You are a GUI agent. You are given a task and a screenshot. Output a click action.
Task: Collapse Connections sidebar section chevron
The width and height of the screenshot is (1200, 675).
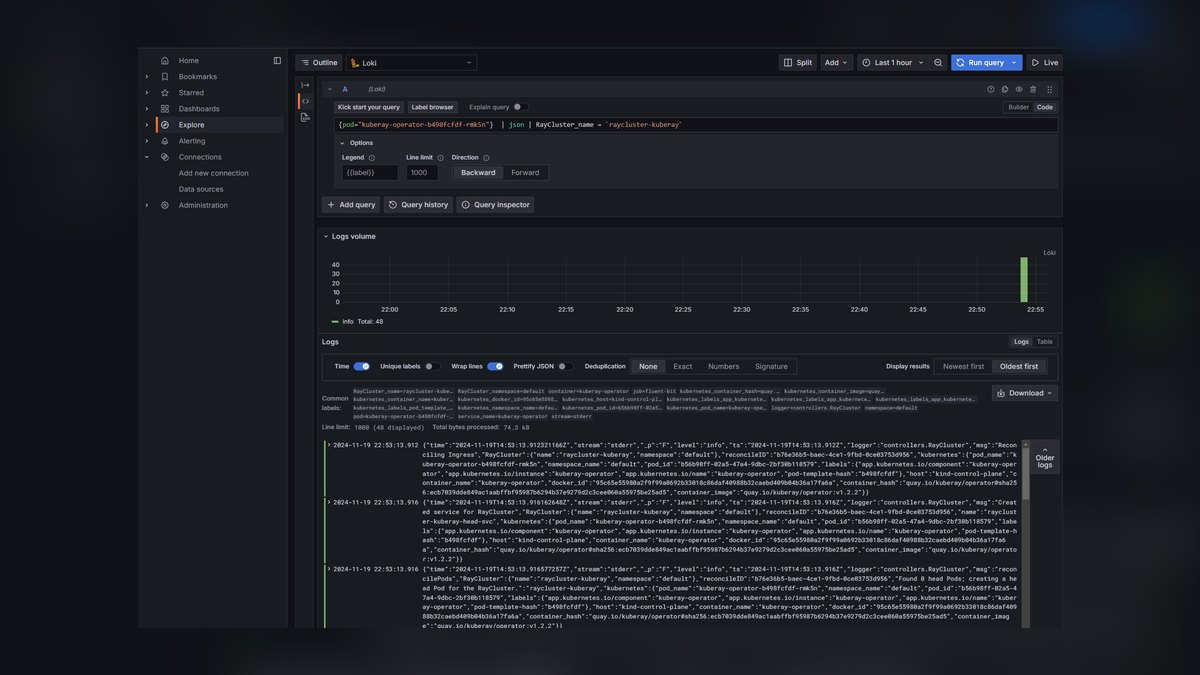click(147, 157)
